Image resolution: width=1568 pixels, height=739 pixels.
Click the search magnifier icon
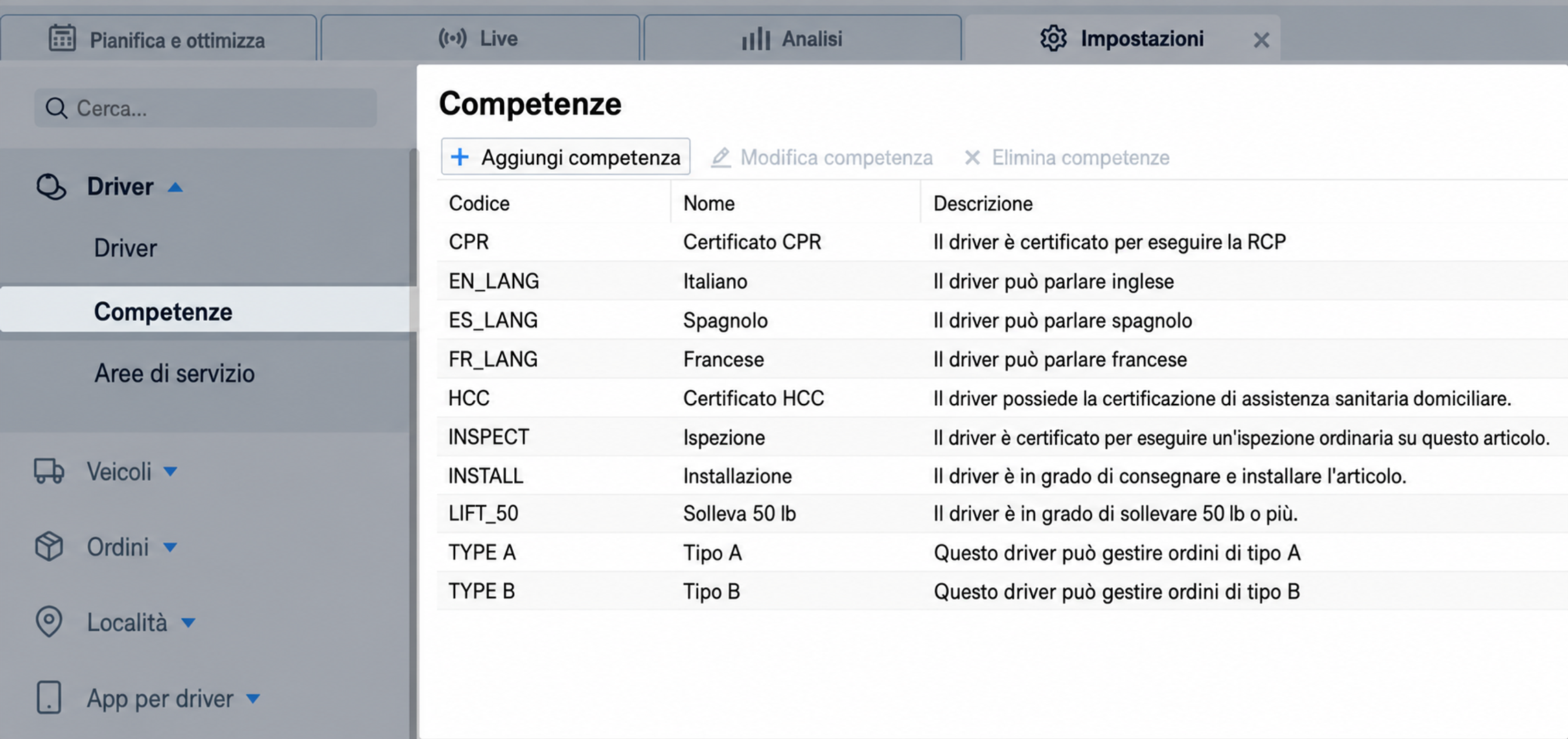[x=56, y=108]
